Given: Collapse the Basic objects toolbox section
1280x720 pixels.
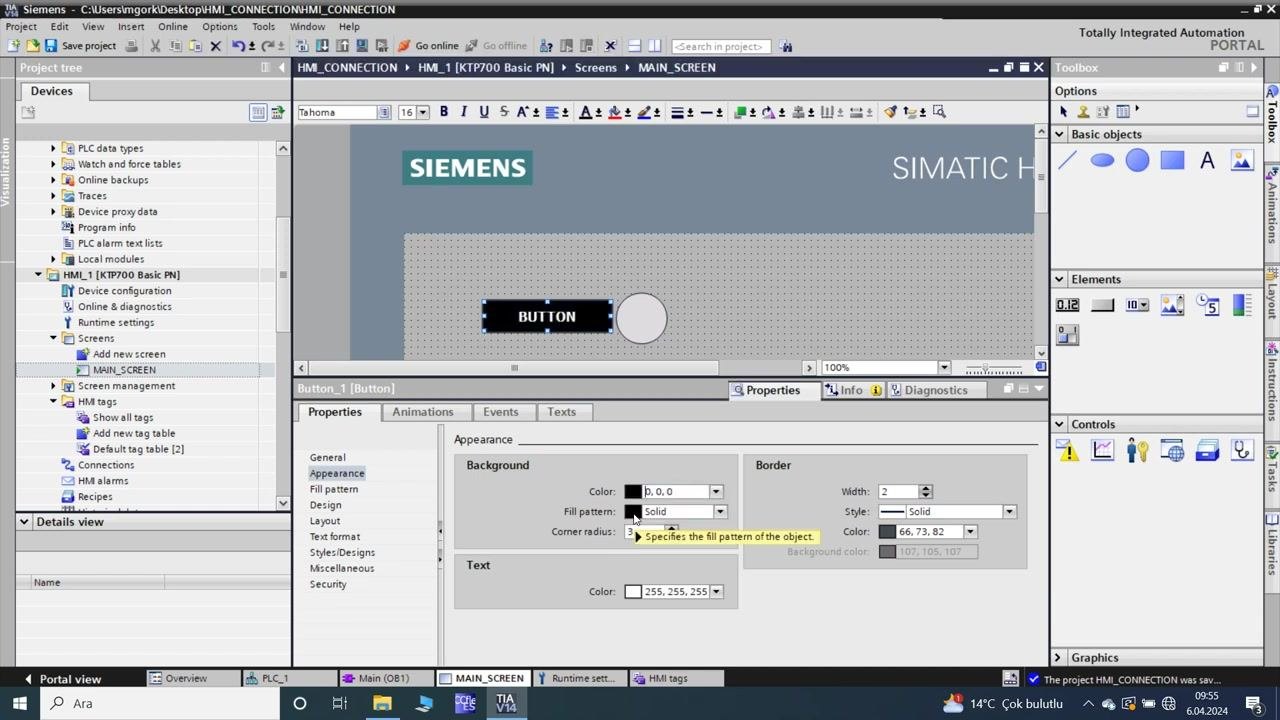Looking at the screenshot, I should point(1059,134).
